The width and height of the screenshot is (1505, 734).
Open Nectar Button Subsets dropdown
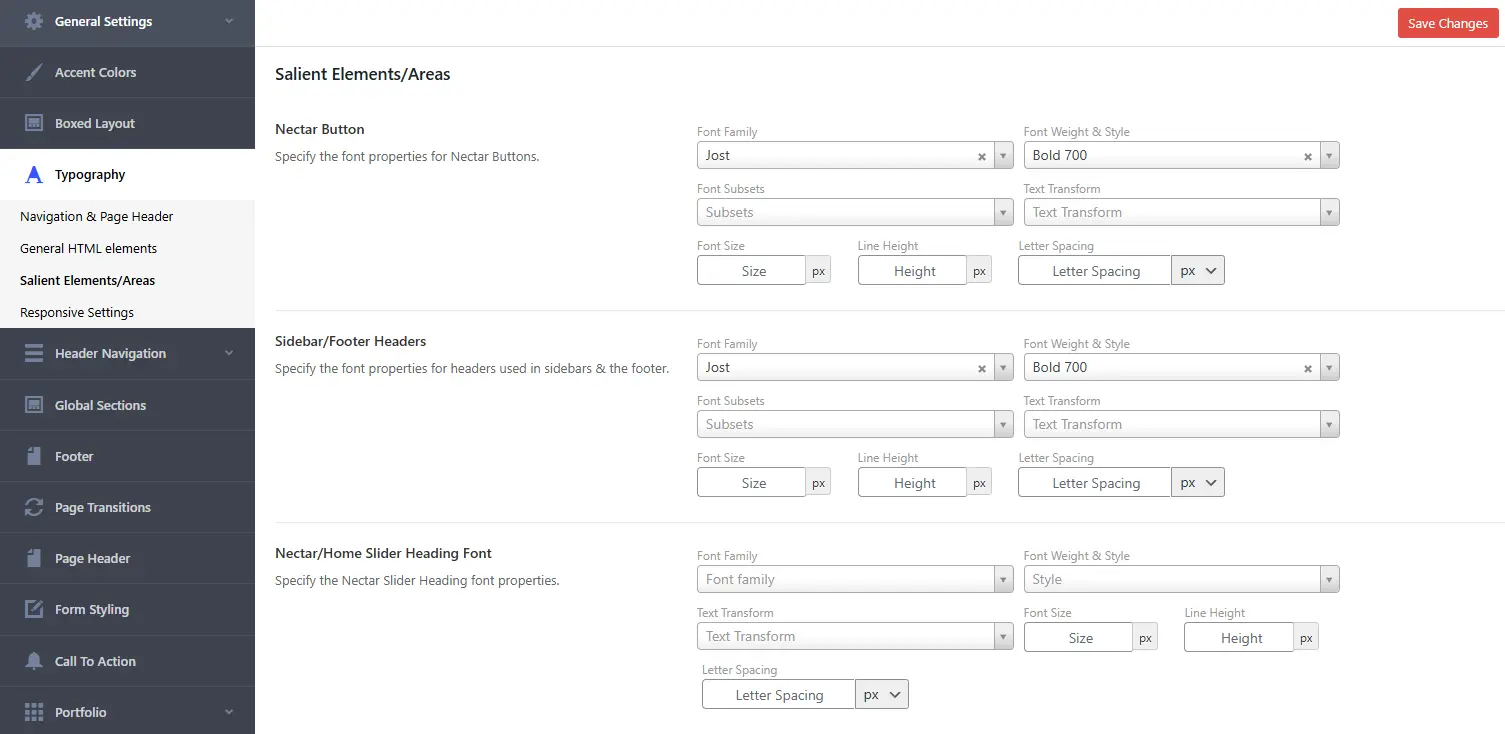tap(855, 212)
